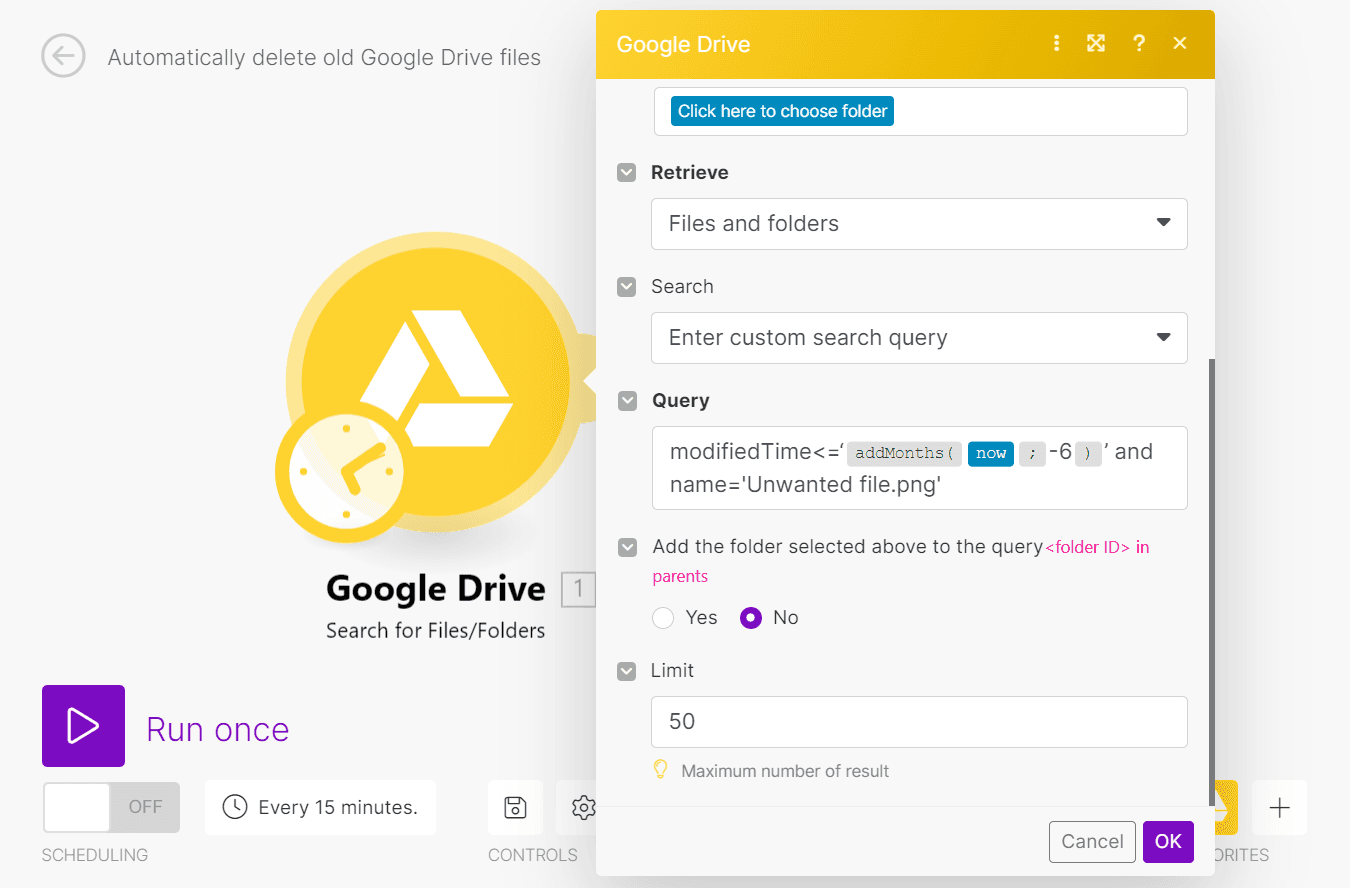The image size is (1350, 888).
Task: Open the Retrieve dropdown showing Files and folders
Action: coord(918,224)
